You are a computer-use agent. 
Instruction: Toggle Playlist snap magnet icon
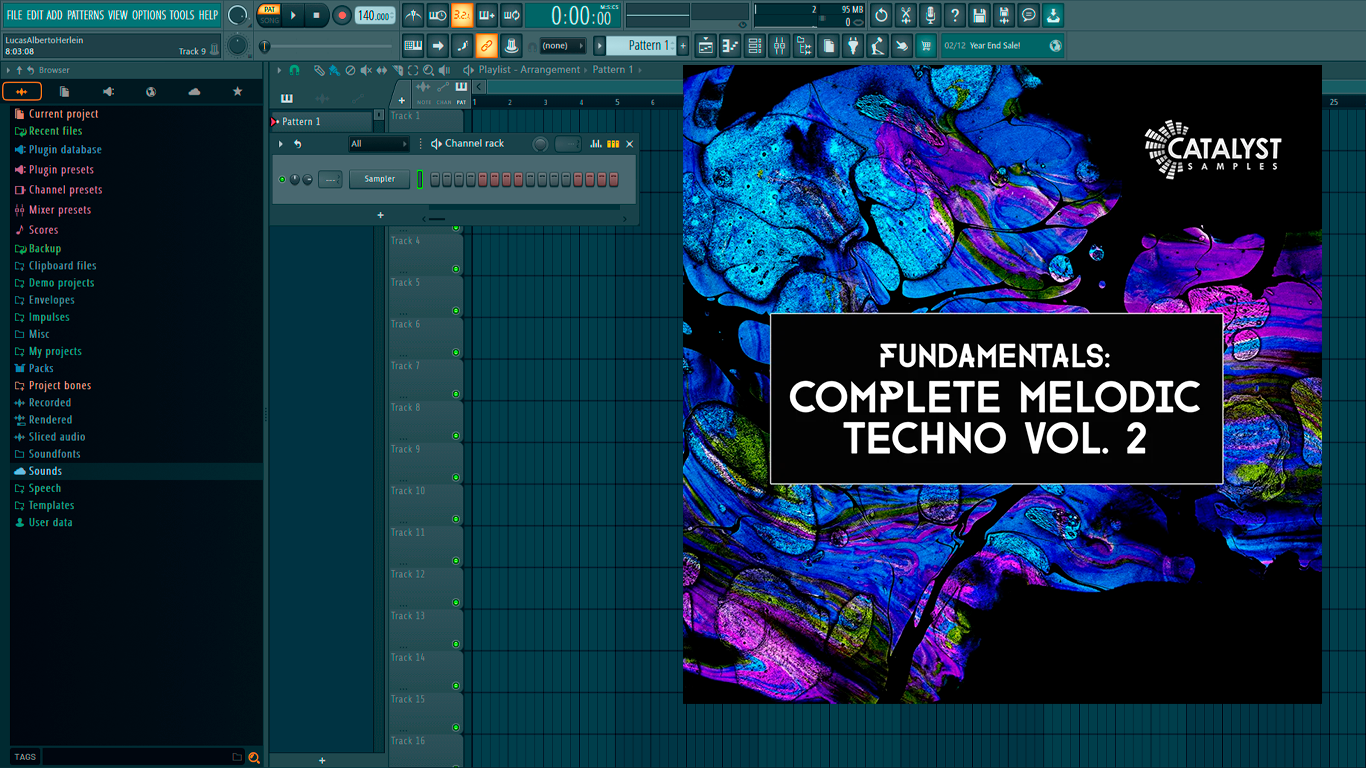(294, 70)
